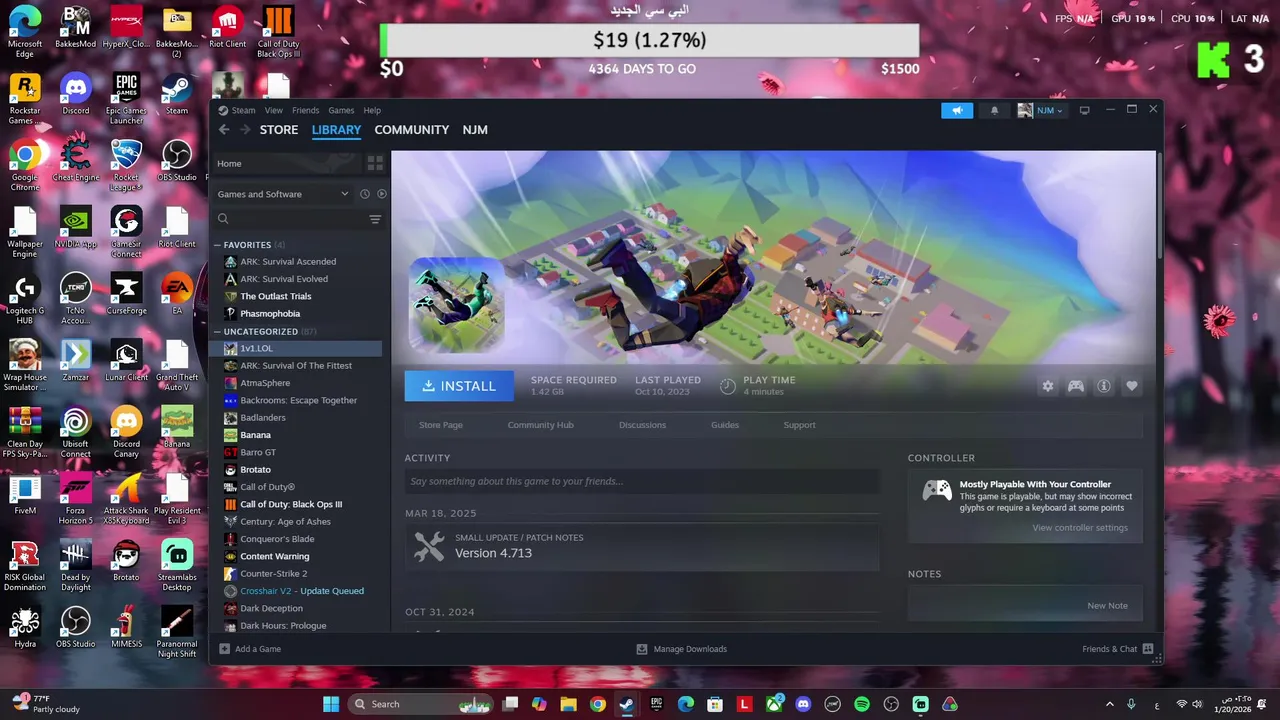1280x720 pixels.
Task: Open the Discussions link
Action: [642, 425]
